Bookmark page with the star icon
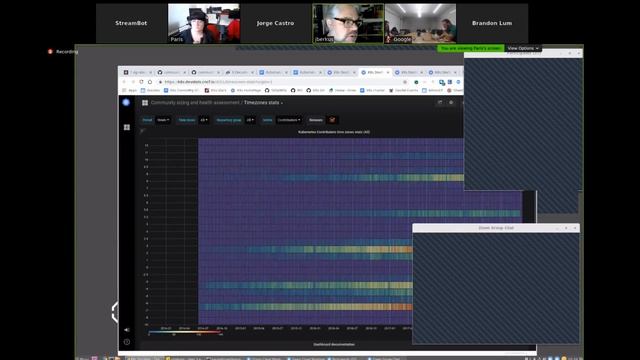The height and width of the screenshot is (360, 640). (405, 82)
